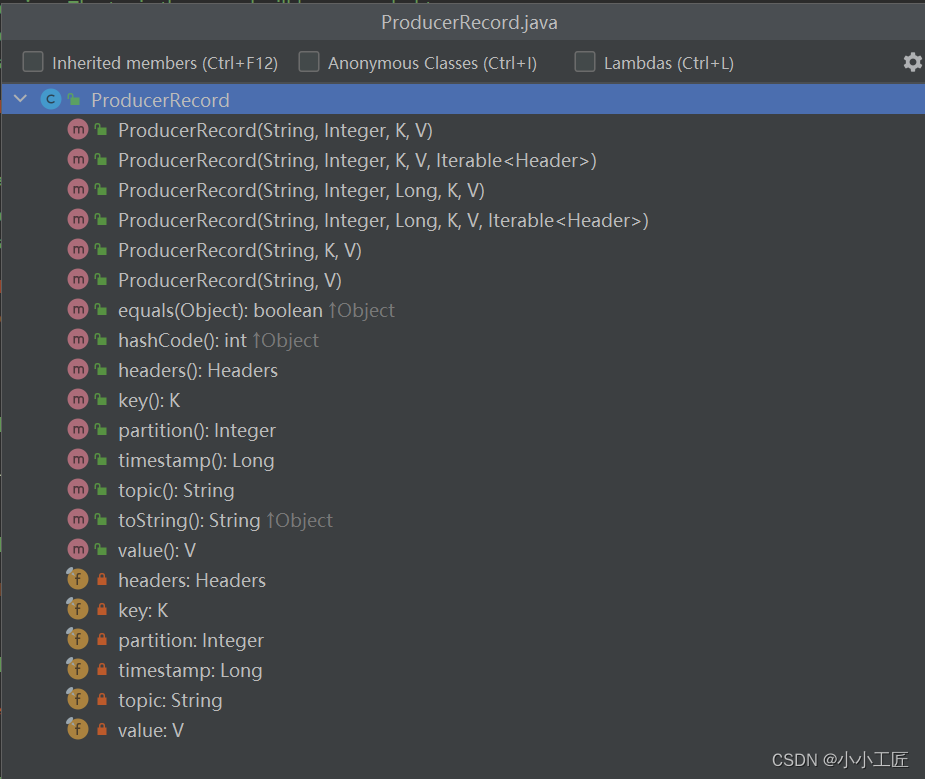The image size is (925, 779).
Task: Click method icon beside toString()
Action: pyautogui.click(x=78, y=520)
